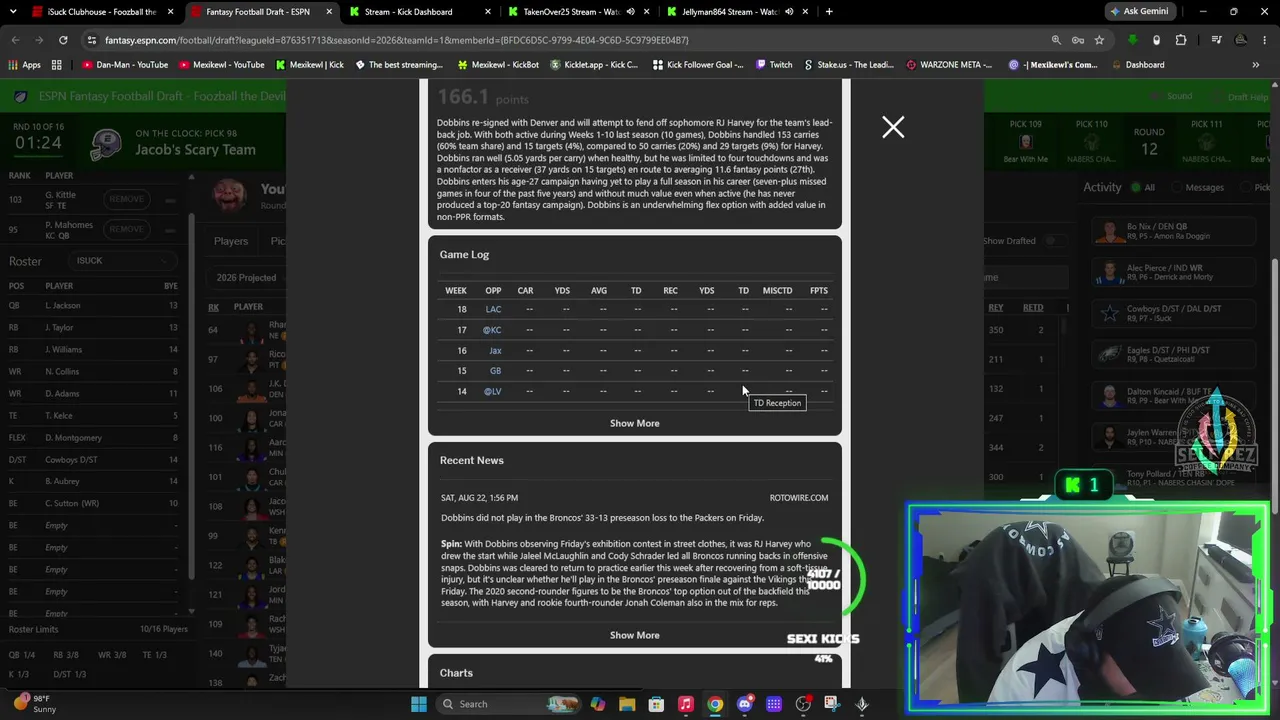This screenshot has height=720, width=1280.
Task: Remove G. Kittle from the queue
Action: point(126,199)
